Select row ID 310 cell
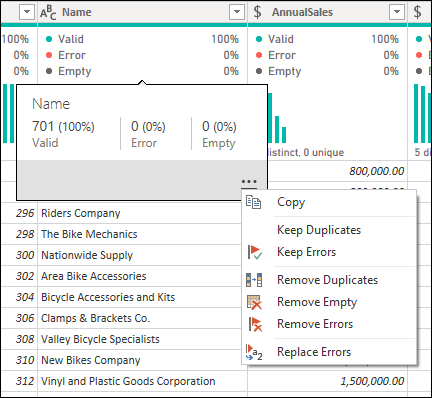 coord(19,360)
